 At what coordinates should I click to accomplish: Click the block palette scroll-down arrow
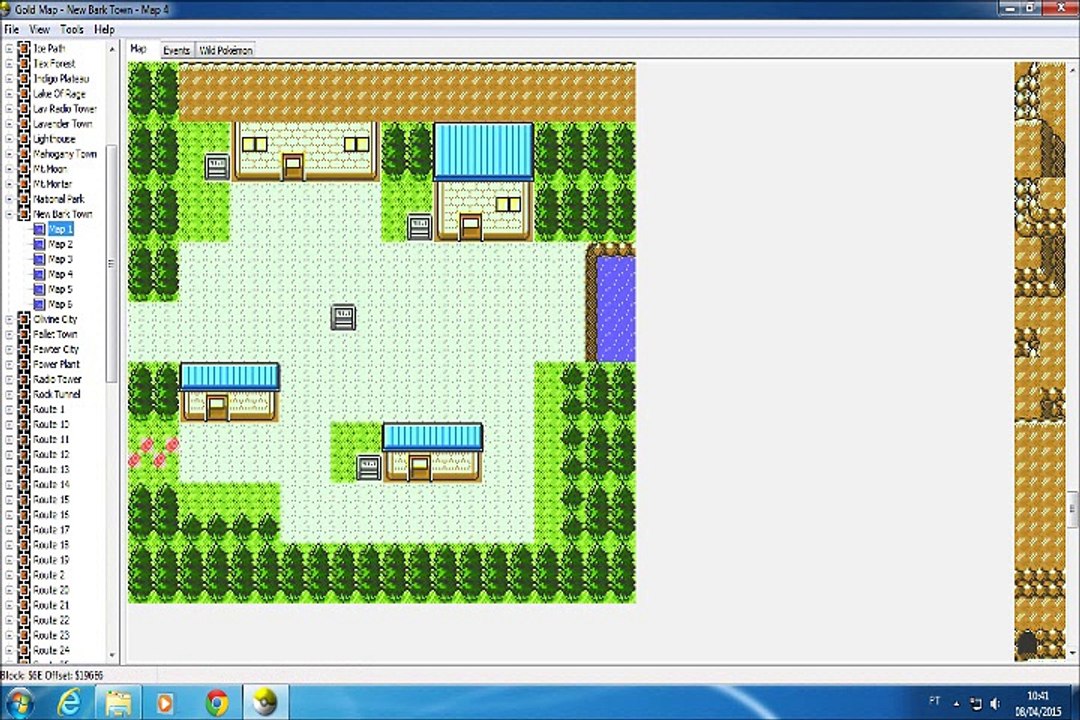(1073, 652)
